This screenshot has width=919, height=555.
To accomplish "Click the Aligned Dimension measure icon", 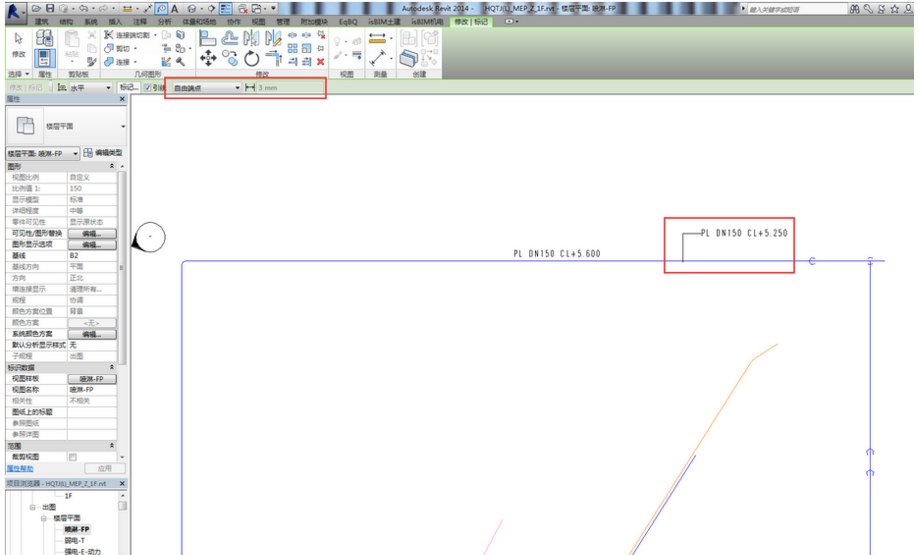I will [x=378, y=39].
